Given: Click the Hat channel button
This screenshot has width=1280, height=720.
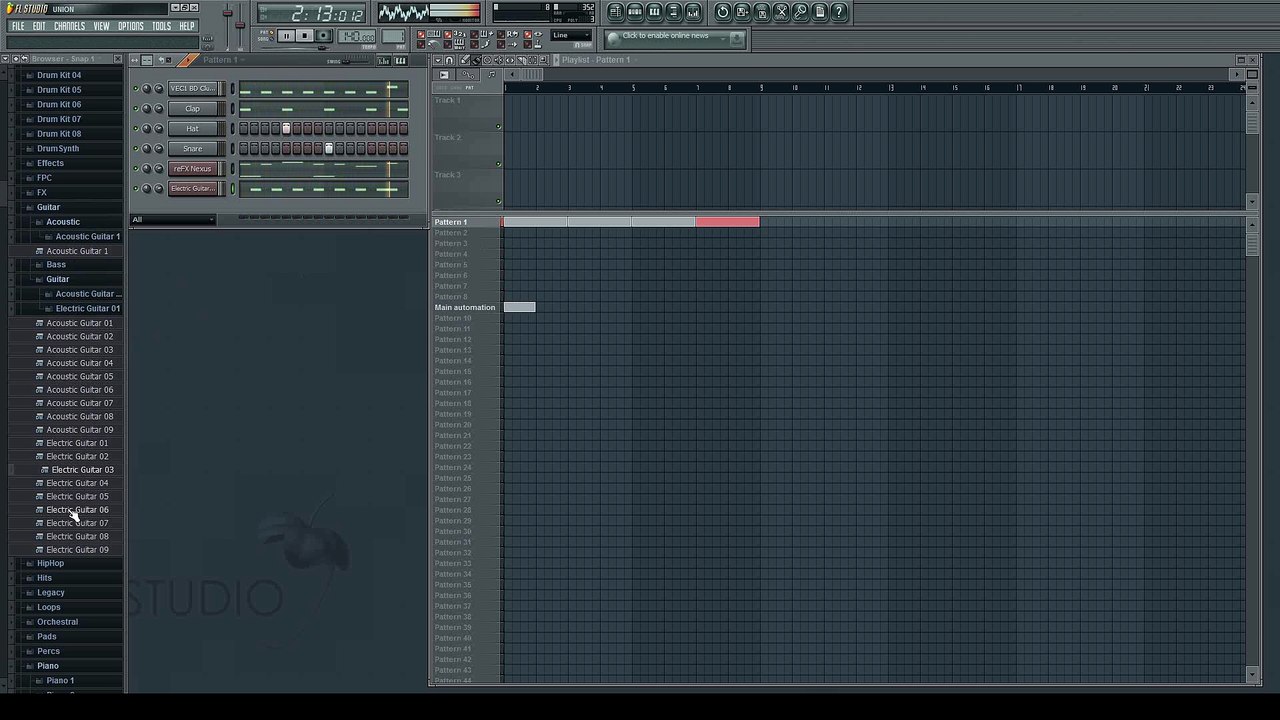Looking at the screenshot, I should click(193, 128).
